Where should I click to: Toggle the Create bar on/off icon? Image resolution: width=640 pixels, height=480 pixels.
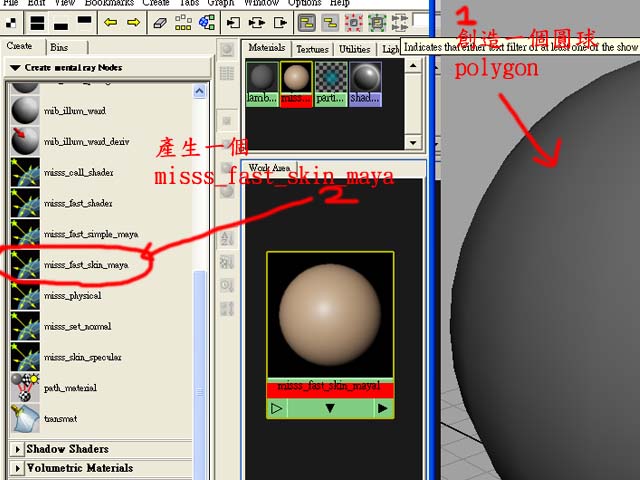click(x=11, y=22)
